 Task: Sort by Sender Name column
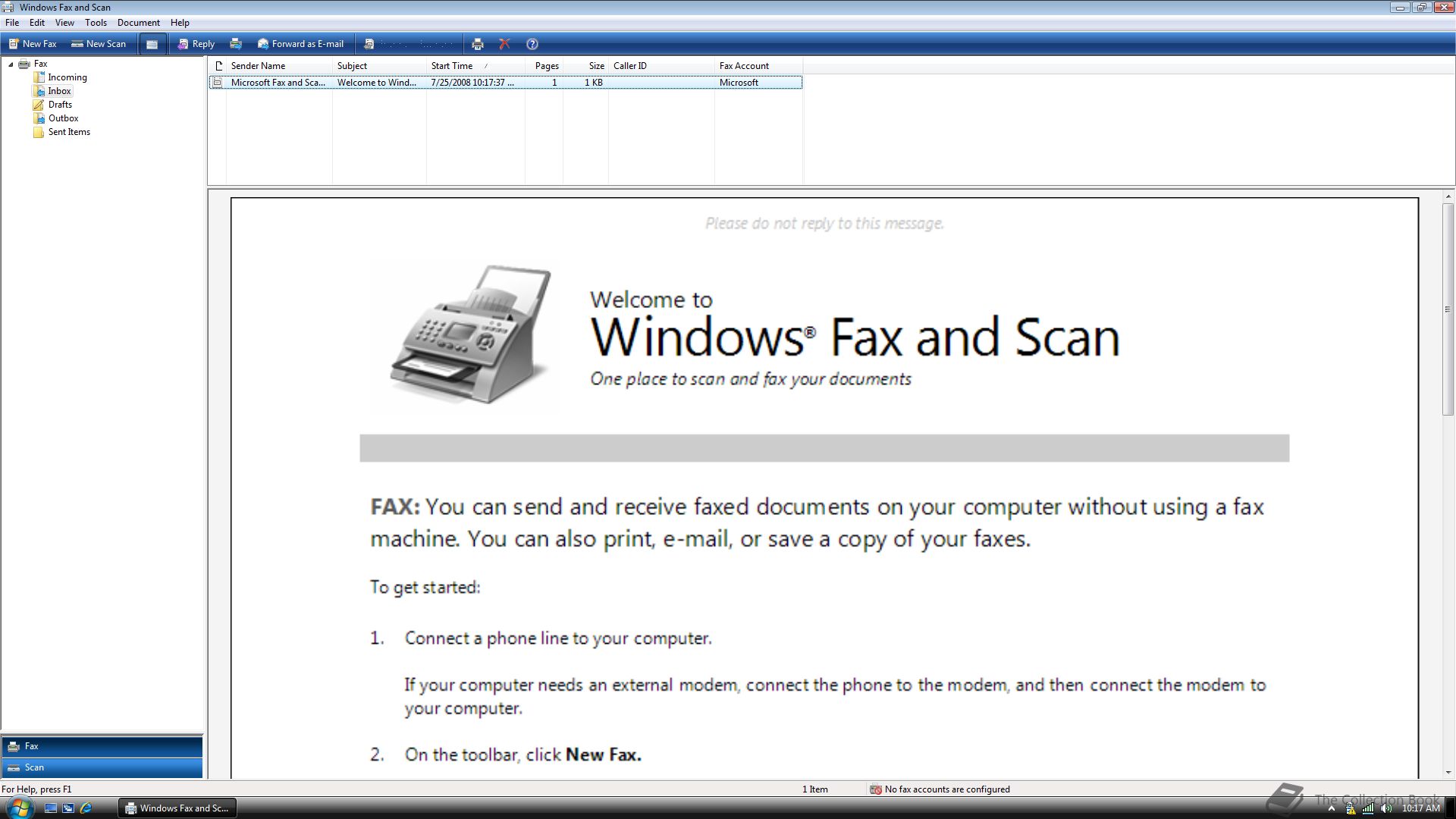click(x=279, y=66)
